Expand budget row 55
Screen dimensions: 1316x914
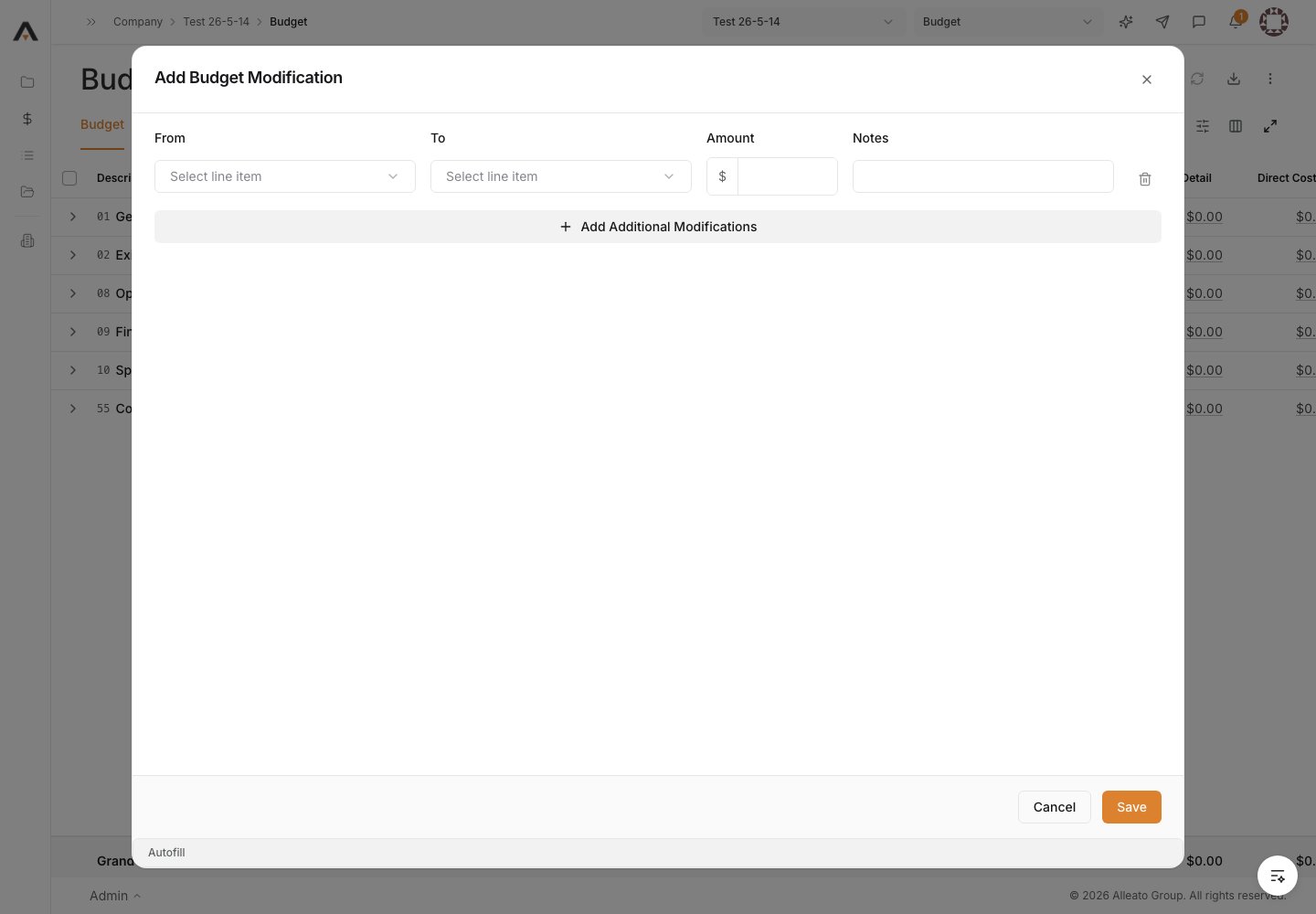point(73,409)
